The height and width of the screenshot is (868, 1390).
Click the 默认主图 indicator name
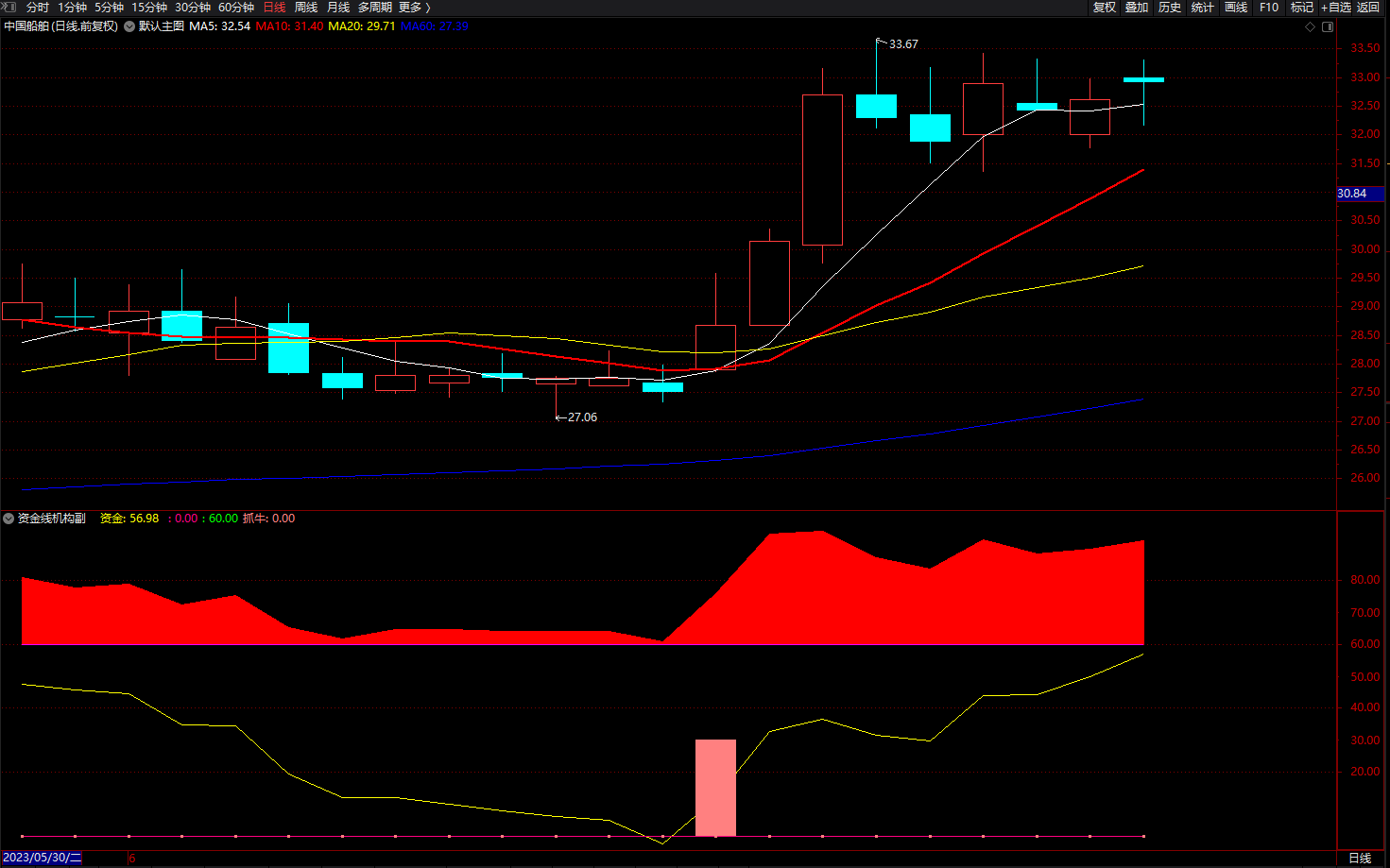[x=162, y=26]
